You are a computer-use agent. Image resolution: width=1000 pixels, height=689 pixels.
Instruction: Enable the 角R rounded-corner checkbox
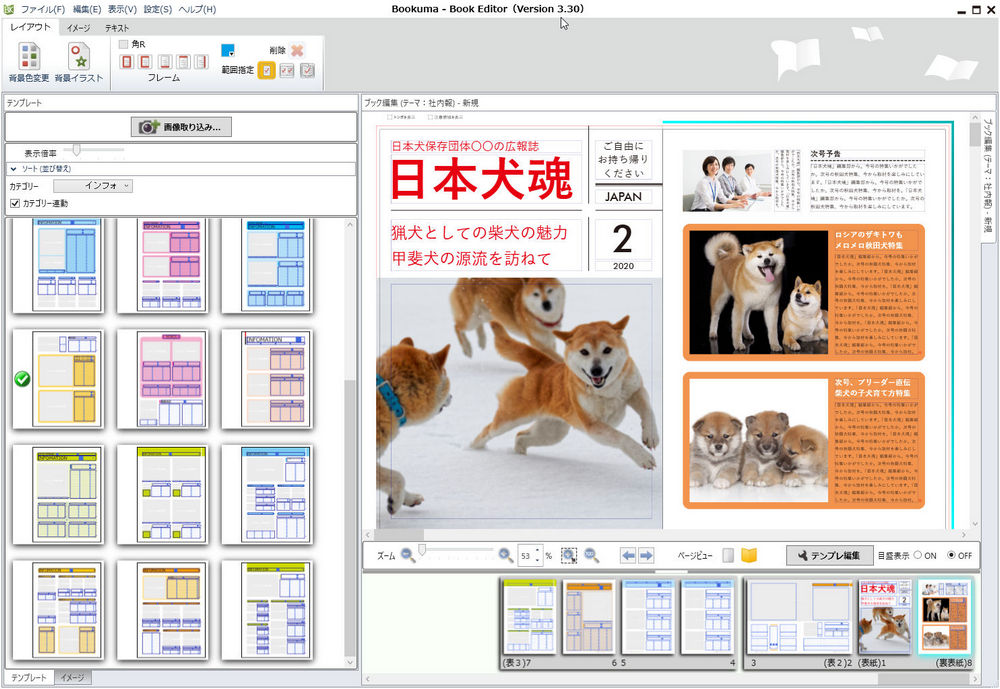pos(124,42)
